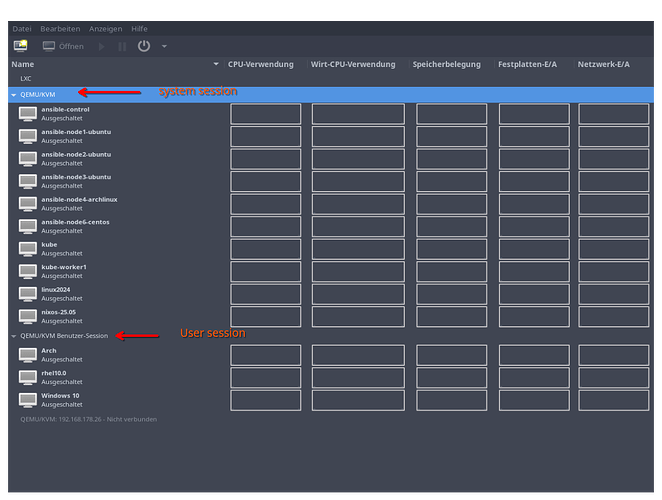
Task: Click the Öffnen toolbar button
Action: [63, 46]
